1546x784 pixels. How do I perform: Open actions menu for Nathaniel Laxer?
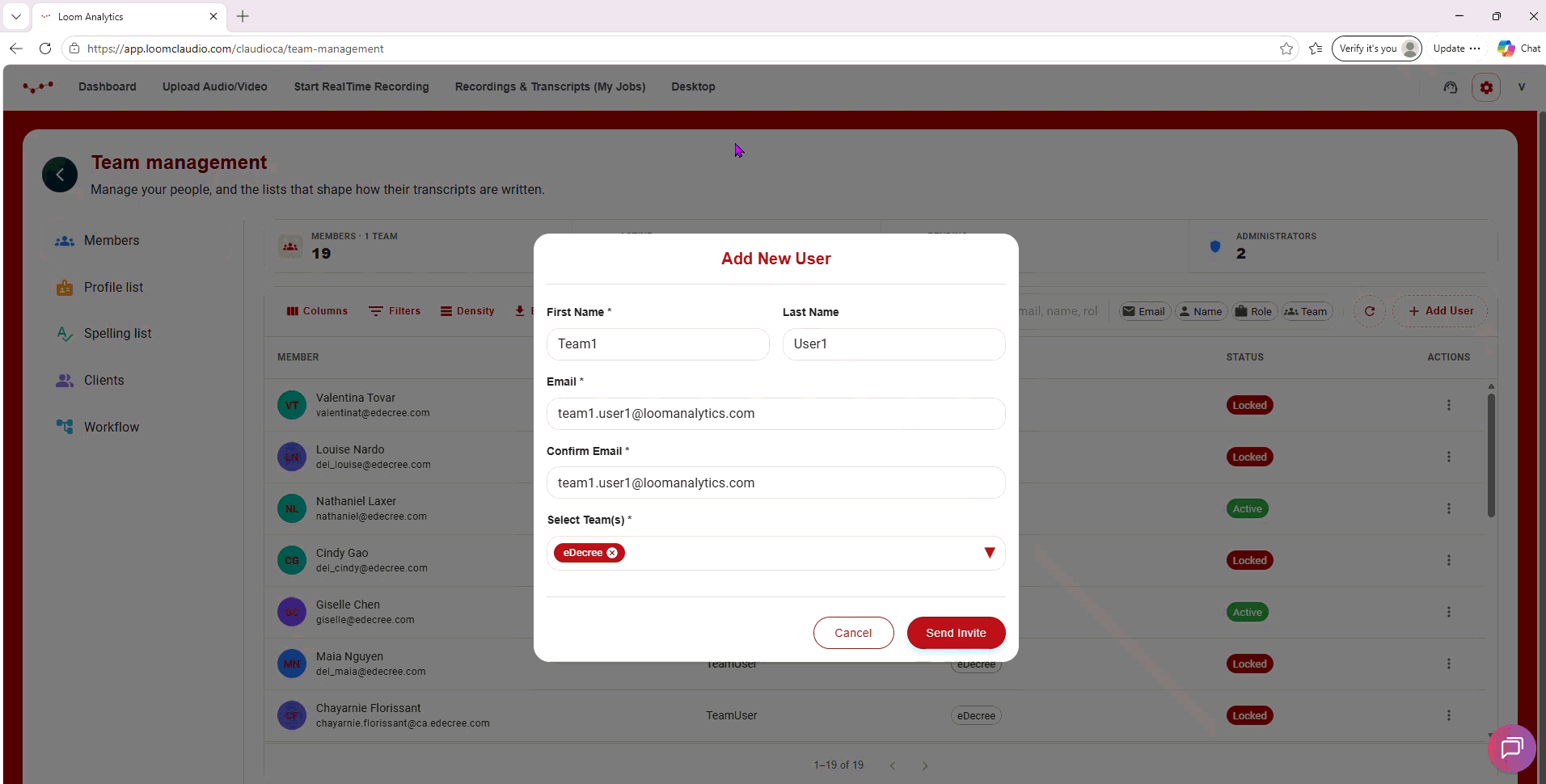click(1448, 508)
